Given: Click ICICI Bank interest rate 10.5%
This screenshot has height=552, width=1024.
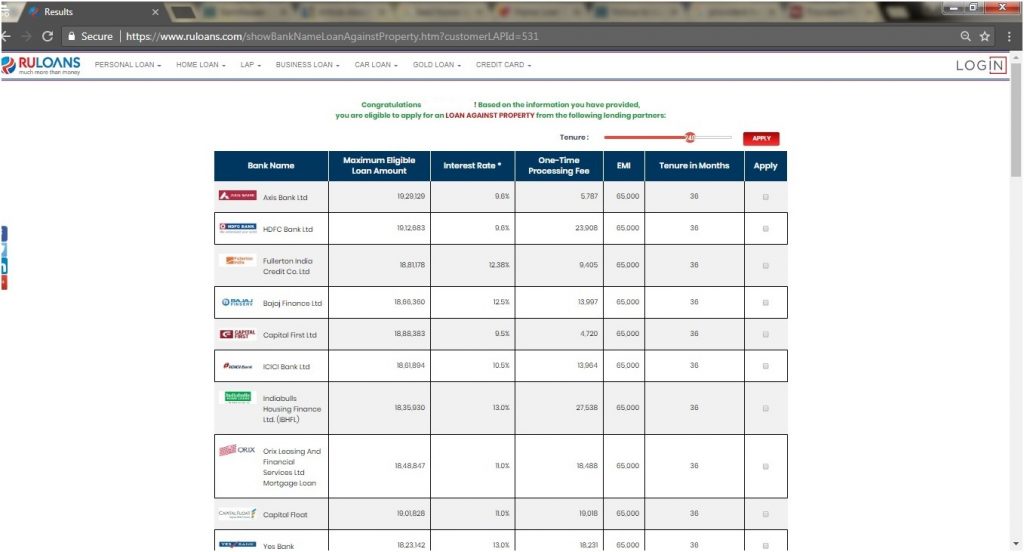Looking at the screenshot, I should click(x=501, y=366).
